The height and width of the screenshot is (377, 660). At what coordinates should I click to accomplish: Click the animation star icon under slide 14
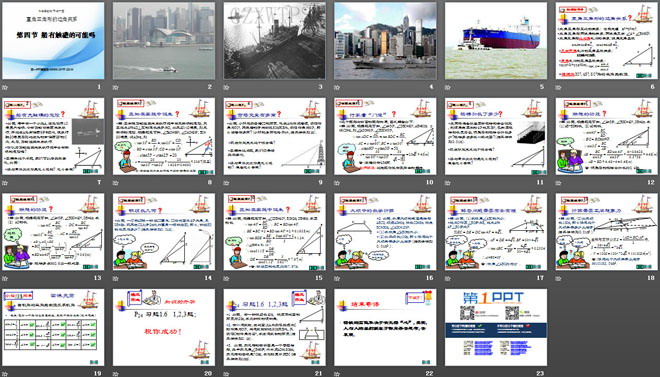(116, 278)
